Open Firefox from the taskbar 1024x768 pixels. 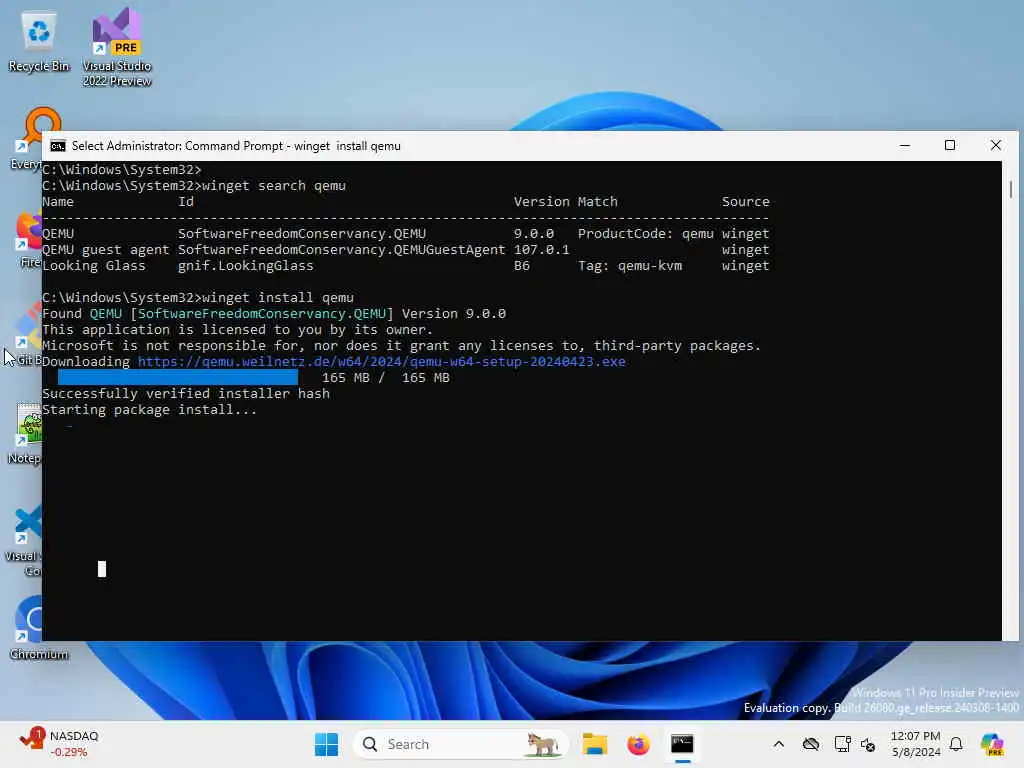(638, 744)
